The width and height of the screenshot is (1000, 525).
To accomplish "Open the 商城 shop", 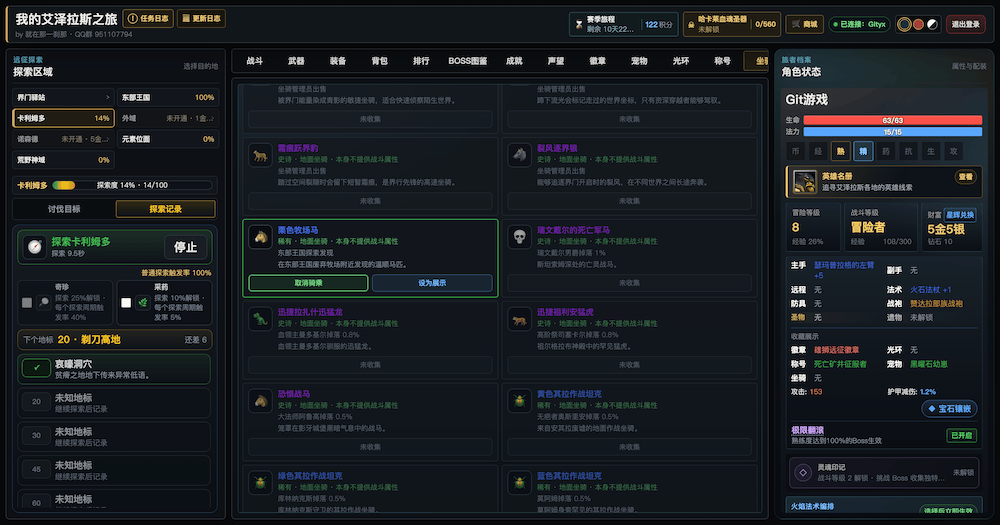I will (x=804, y=24).
